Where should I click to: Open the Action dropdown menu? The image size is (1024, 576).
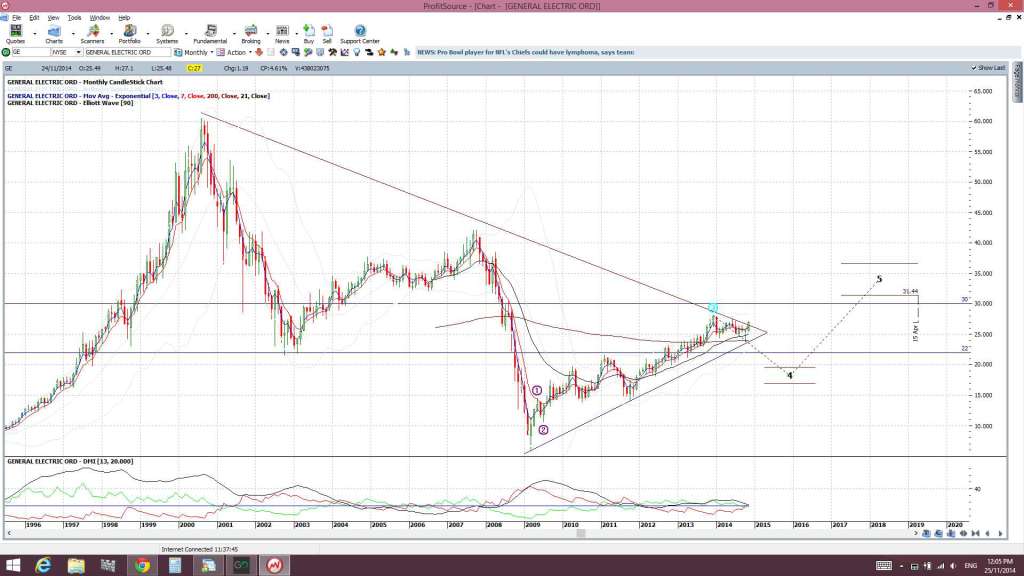point(250,52)
